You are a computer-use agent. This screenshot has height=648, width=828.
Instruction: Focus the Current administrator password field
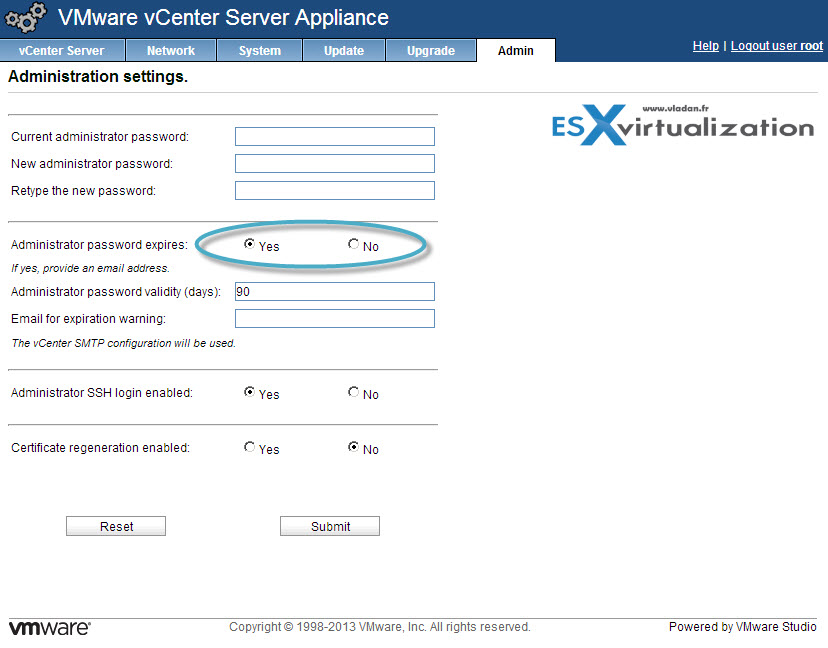tap(335, 136)
